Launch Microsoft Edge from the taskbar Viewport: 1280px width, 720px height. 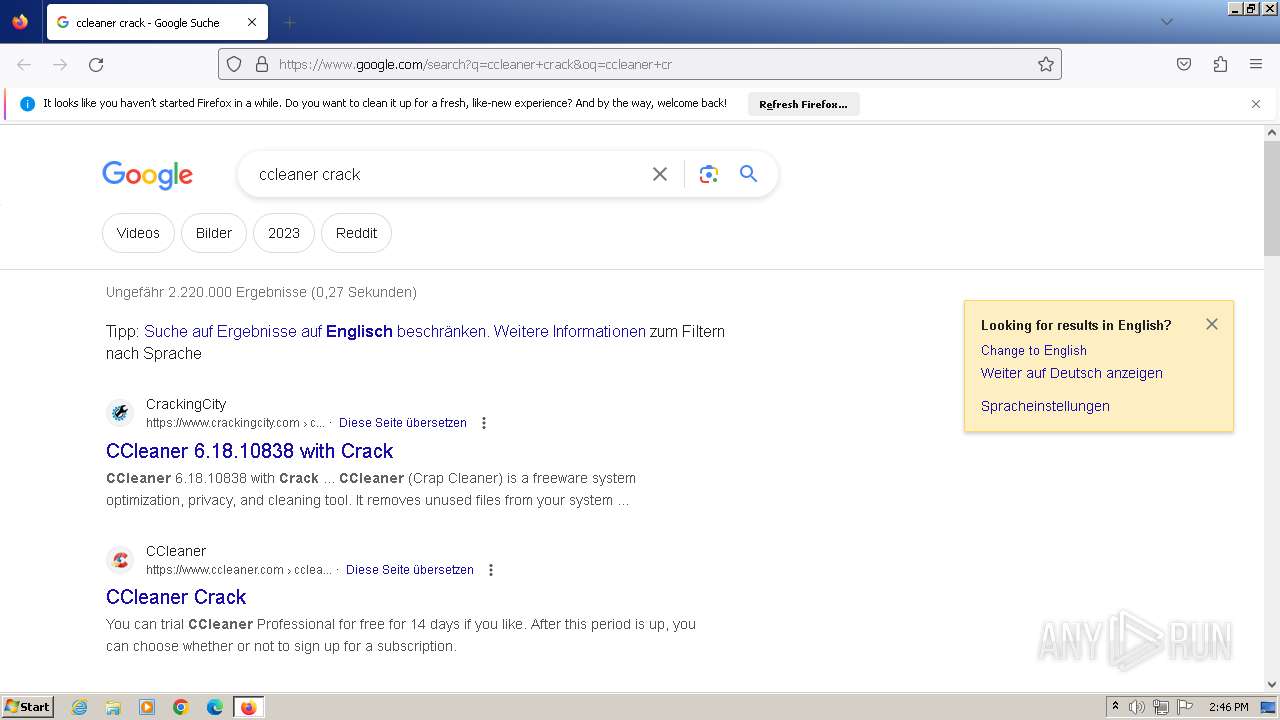(x=214, y=707)
